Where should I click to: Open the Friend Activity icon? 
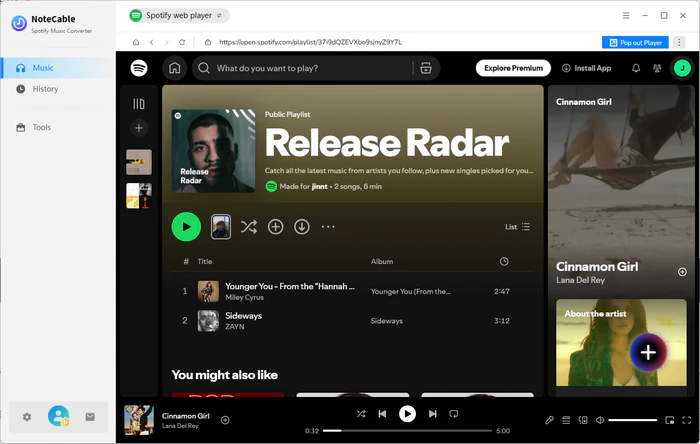tap(657, 68)
